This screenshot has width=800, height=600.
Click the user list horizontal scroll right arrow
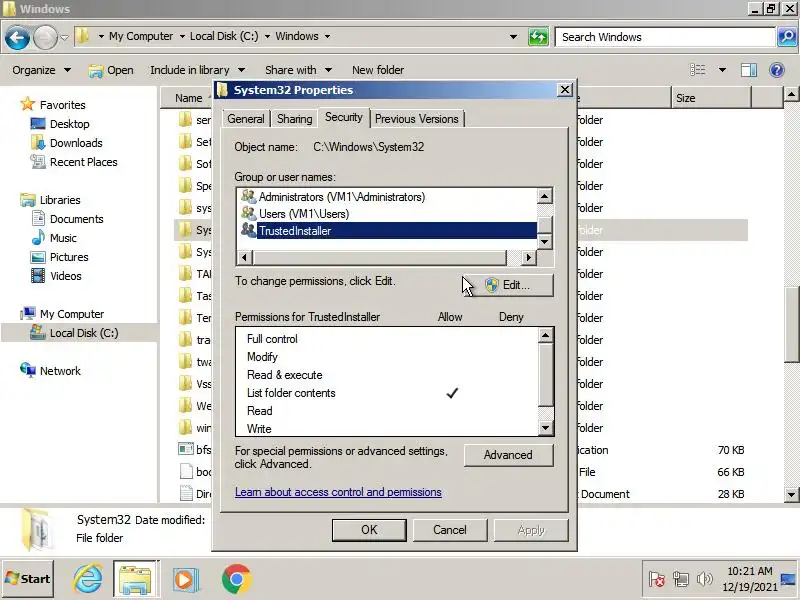529,258
